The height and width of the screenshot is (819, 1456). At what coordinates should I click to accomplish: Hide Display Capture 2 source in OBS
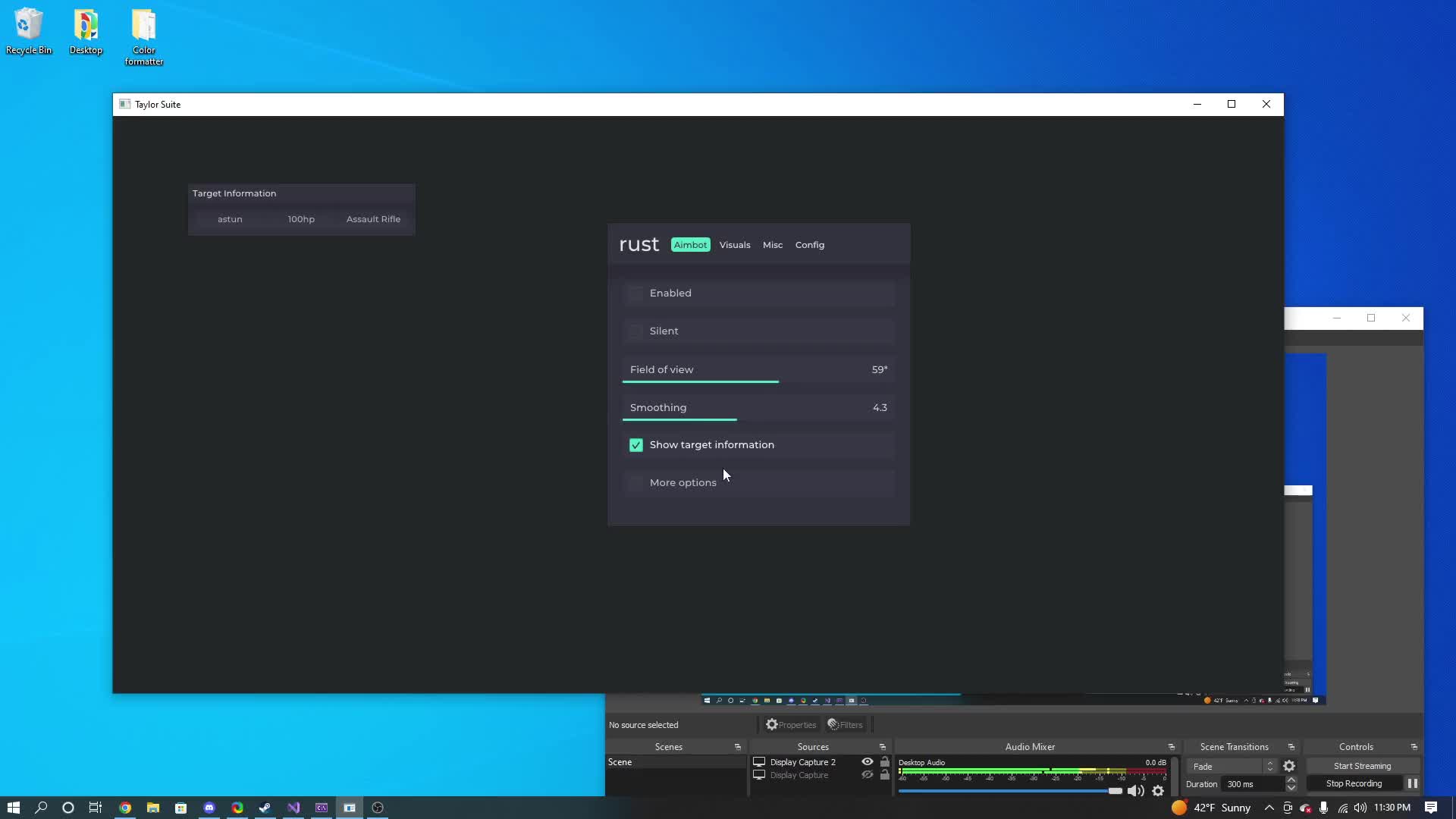868,762
